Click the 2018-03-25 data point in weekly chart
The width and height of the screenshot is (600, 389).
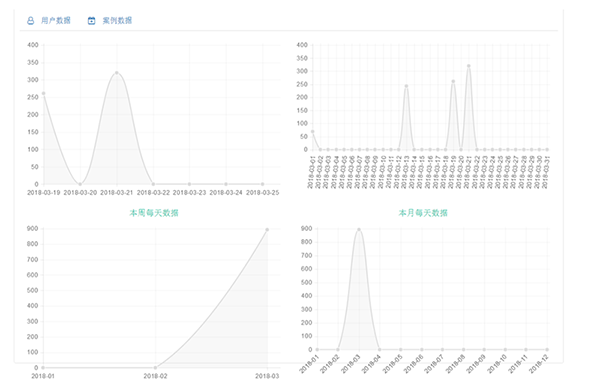[x=262, y=184]
